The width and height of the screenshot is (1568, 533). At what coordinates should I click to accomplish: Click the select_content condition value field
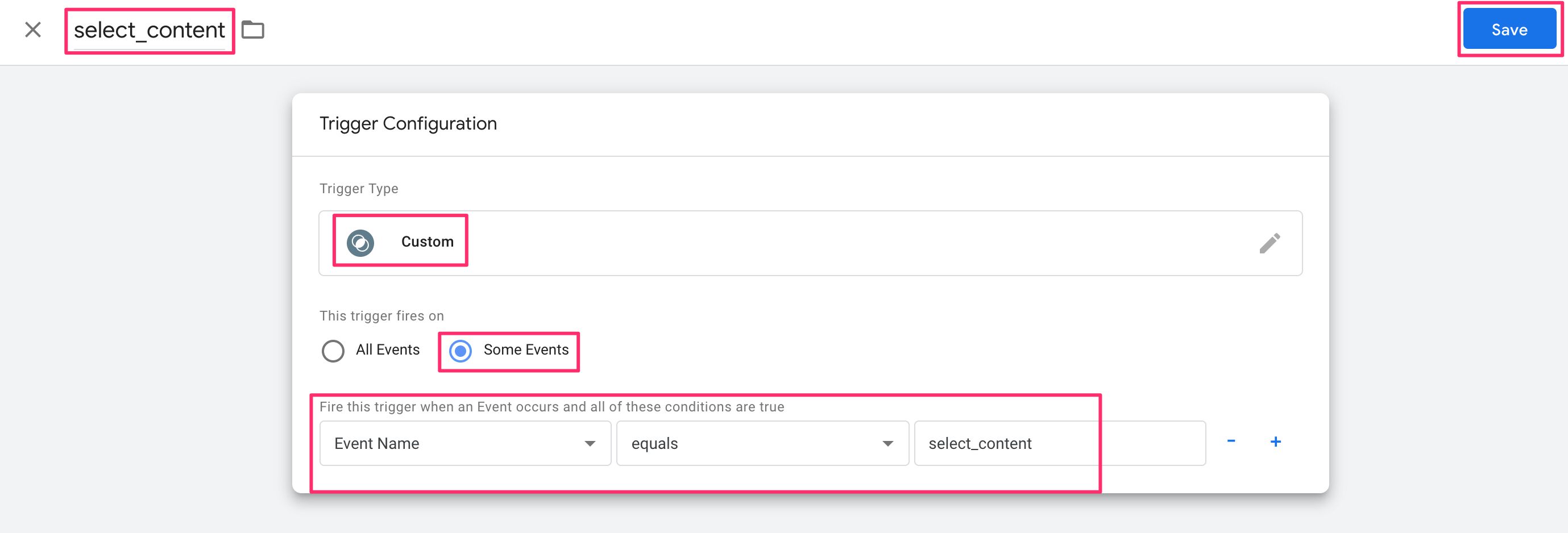[1060, 443]
